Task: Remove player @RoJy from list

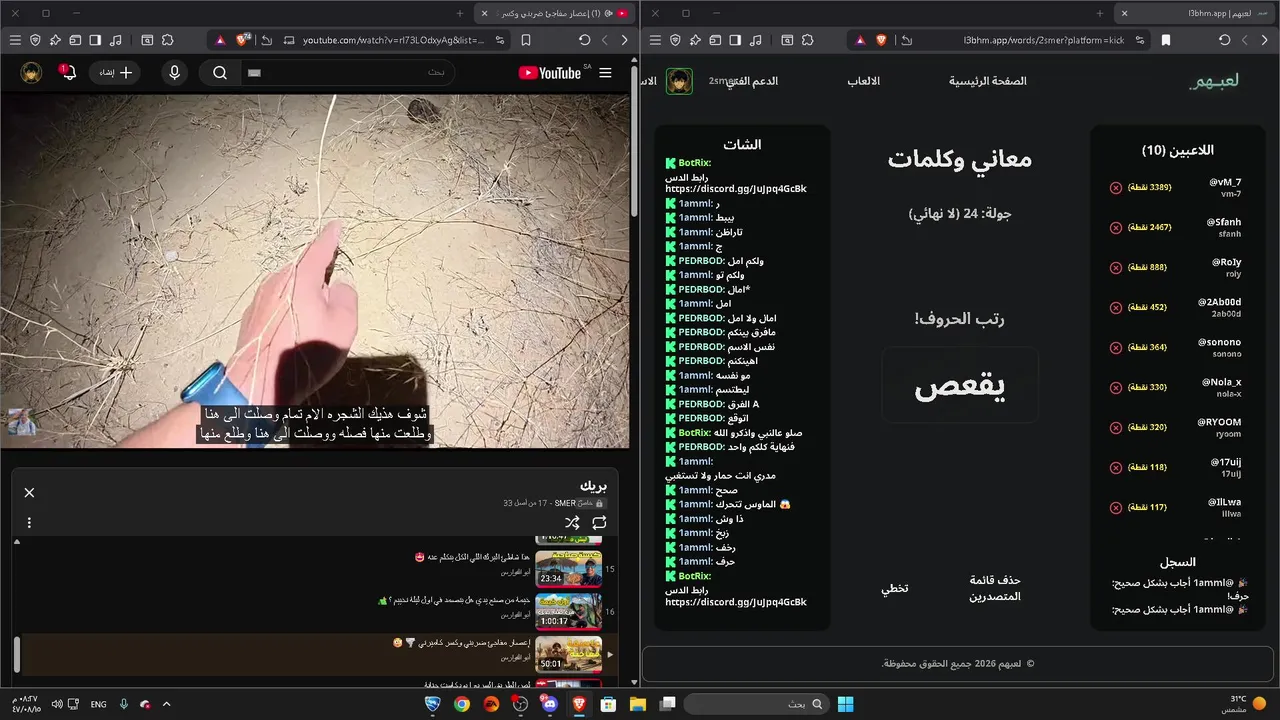Action: 1116,267
